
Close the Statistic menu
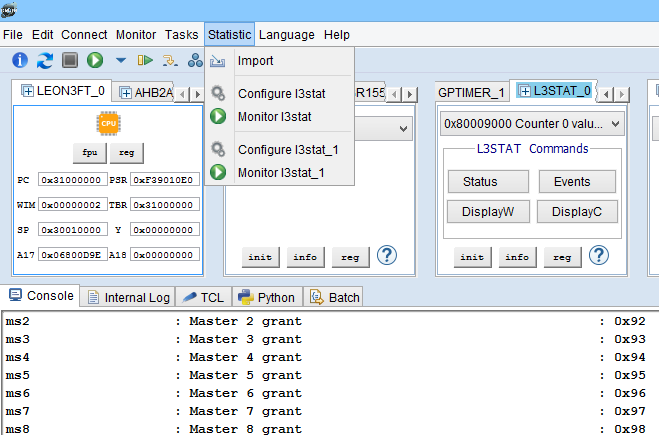(229, 34)
